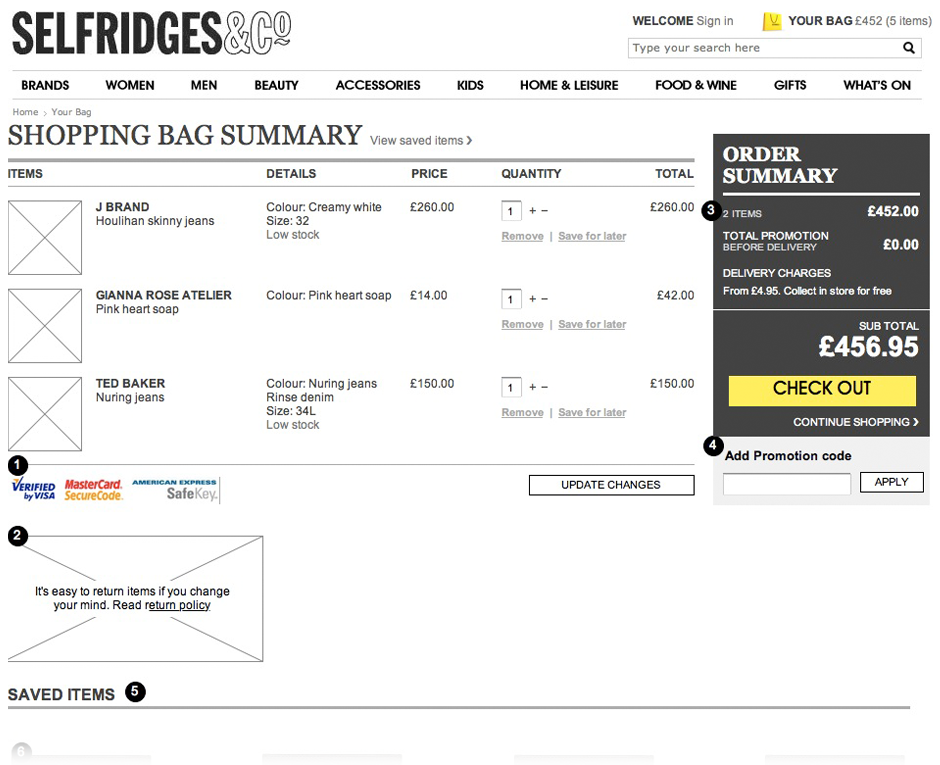Click the Your Bag breadcrumb
Viewport: 940px width, 765px height.
pos(71,112)
